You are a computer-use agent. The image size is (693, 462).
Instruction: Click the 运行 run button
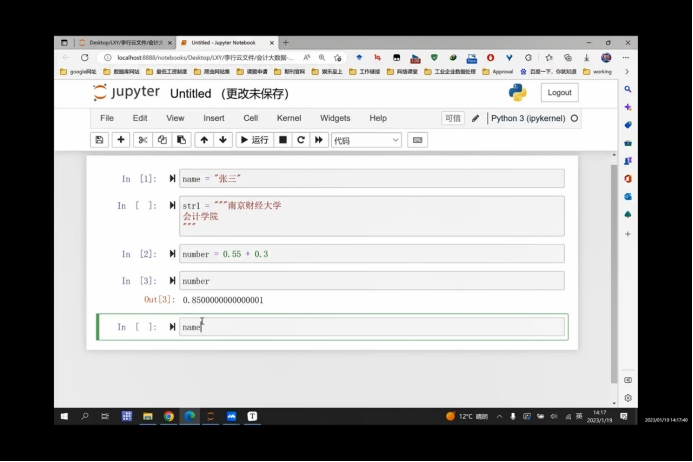click(x=254, y=140)
